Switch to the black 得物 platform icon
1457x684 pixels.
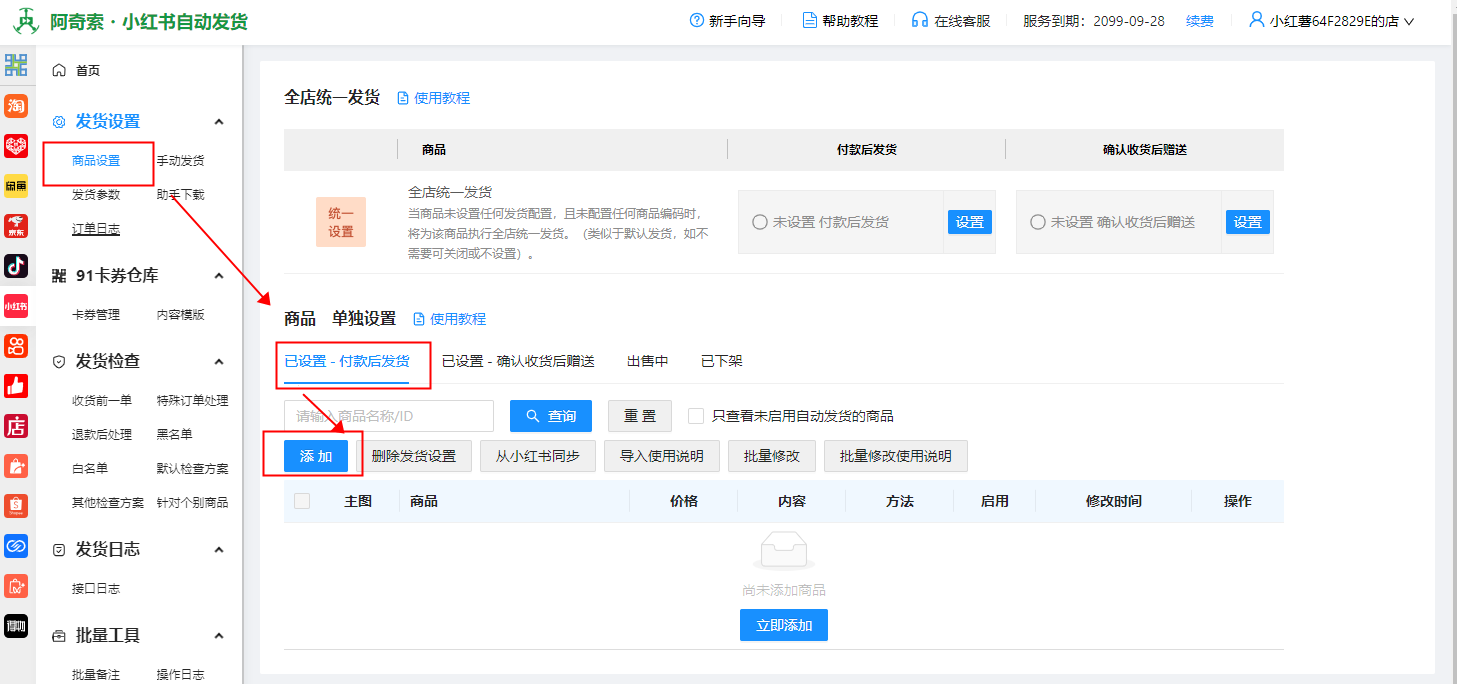point(16,626)
